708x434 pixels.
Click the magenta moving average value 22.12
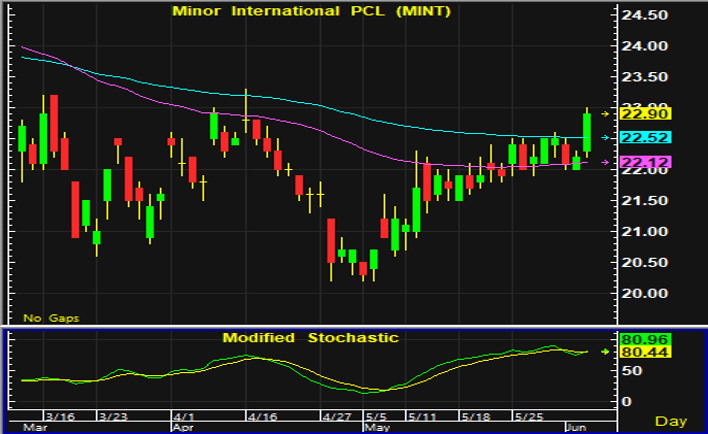(x=645, y=162)
